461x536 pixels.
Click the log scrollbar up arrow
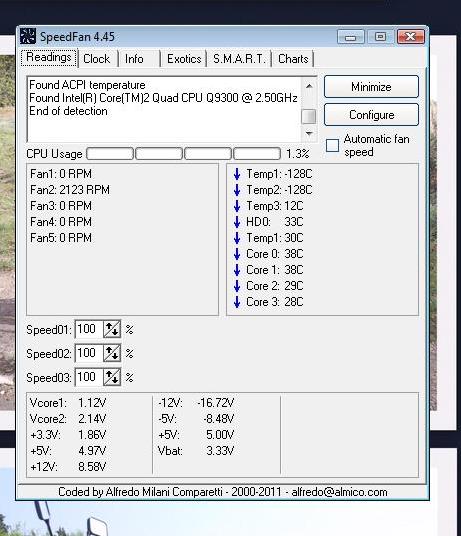click(309, 86)
